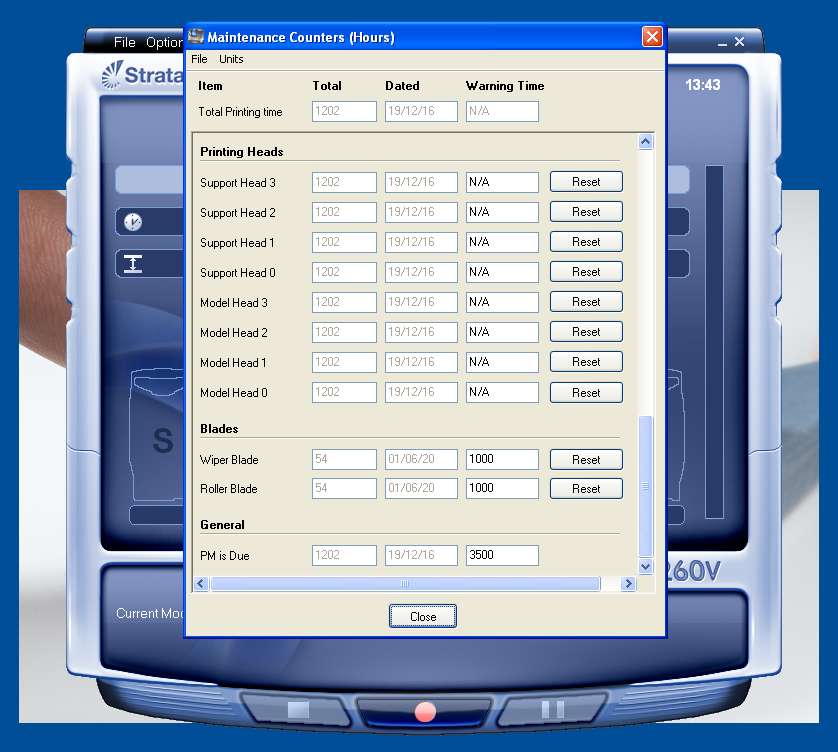Open the File menu of the main Stratasys window
The height and width of the screenshot is (752, 838).
pyautogui.click(x=125, y=42)
